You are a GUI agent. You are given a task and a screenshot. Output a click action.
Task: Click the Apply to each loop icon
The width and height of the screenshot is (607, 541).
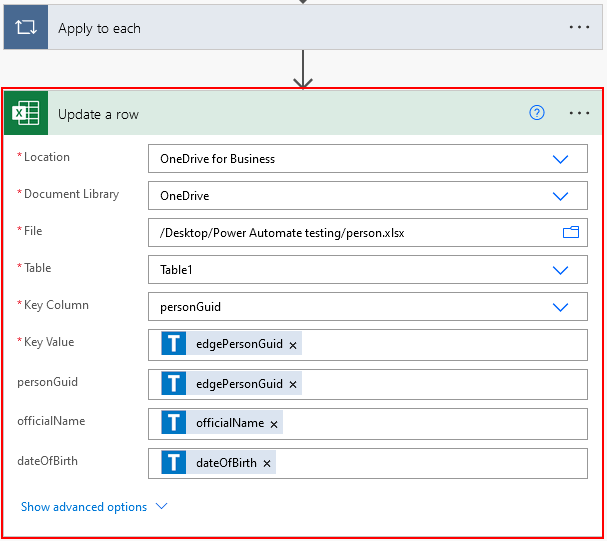click(x=26, y=27)
